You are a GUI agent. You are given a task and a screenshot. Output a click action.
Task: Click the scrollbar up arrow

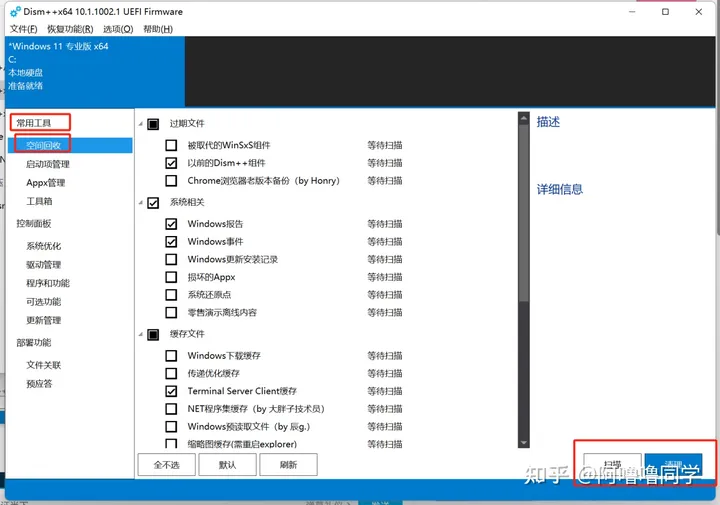[x=523, y=118]
